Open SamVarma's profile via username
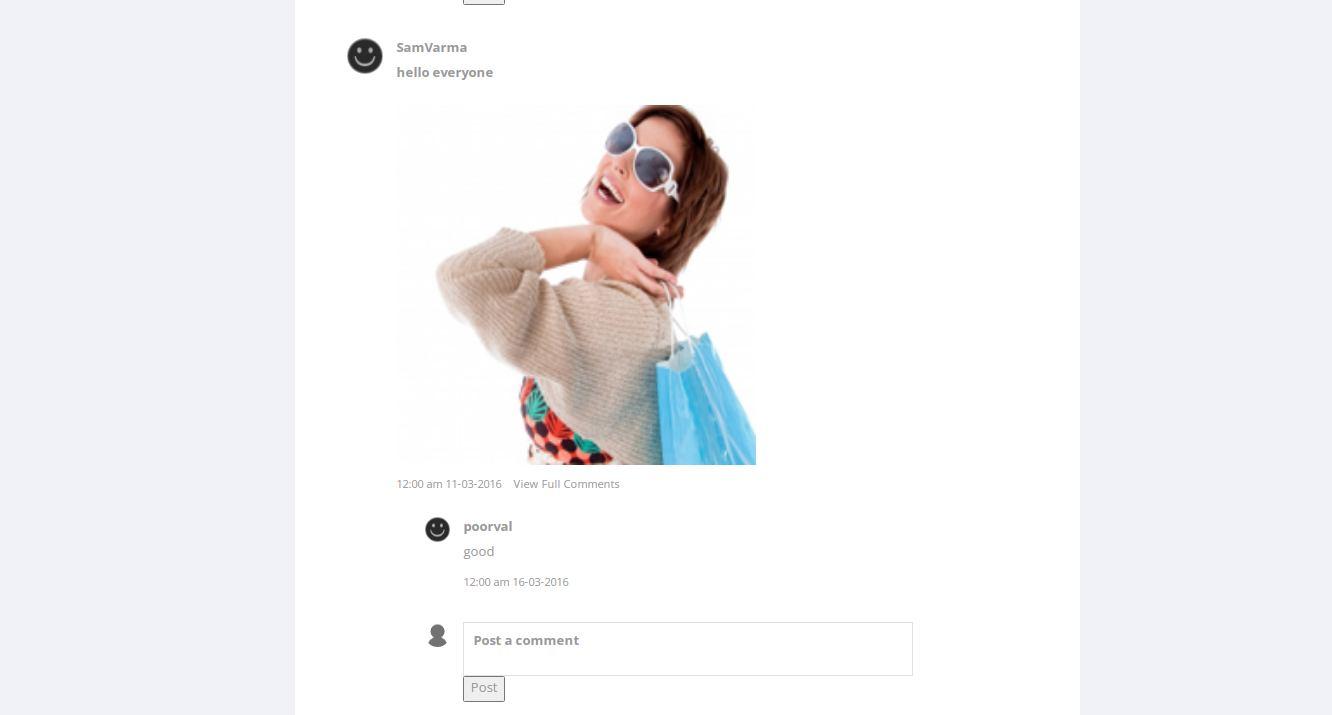 click(x=432, y=47)
